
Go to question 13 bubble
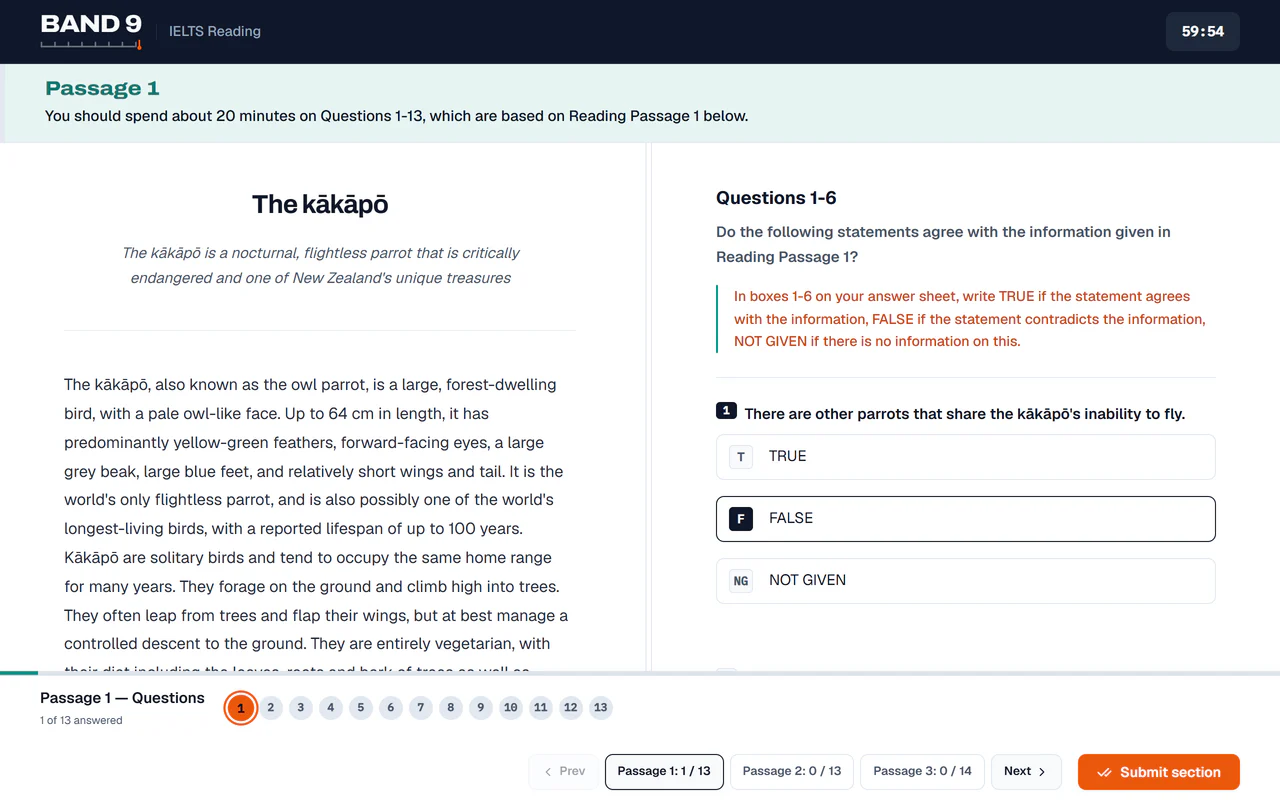click(x=600, y=708)
